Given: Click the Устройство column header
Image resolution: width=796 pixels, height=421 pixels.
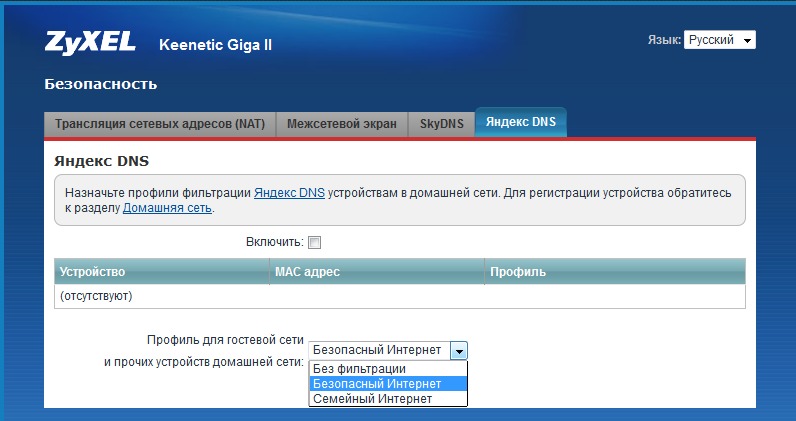Looking at the screenshot, I should click(162, 272).
